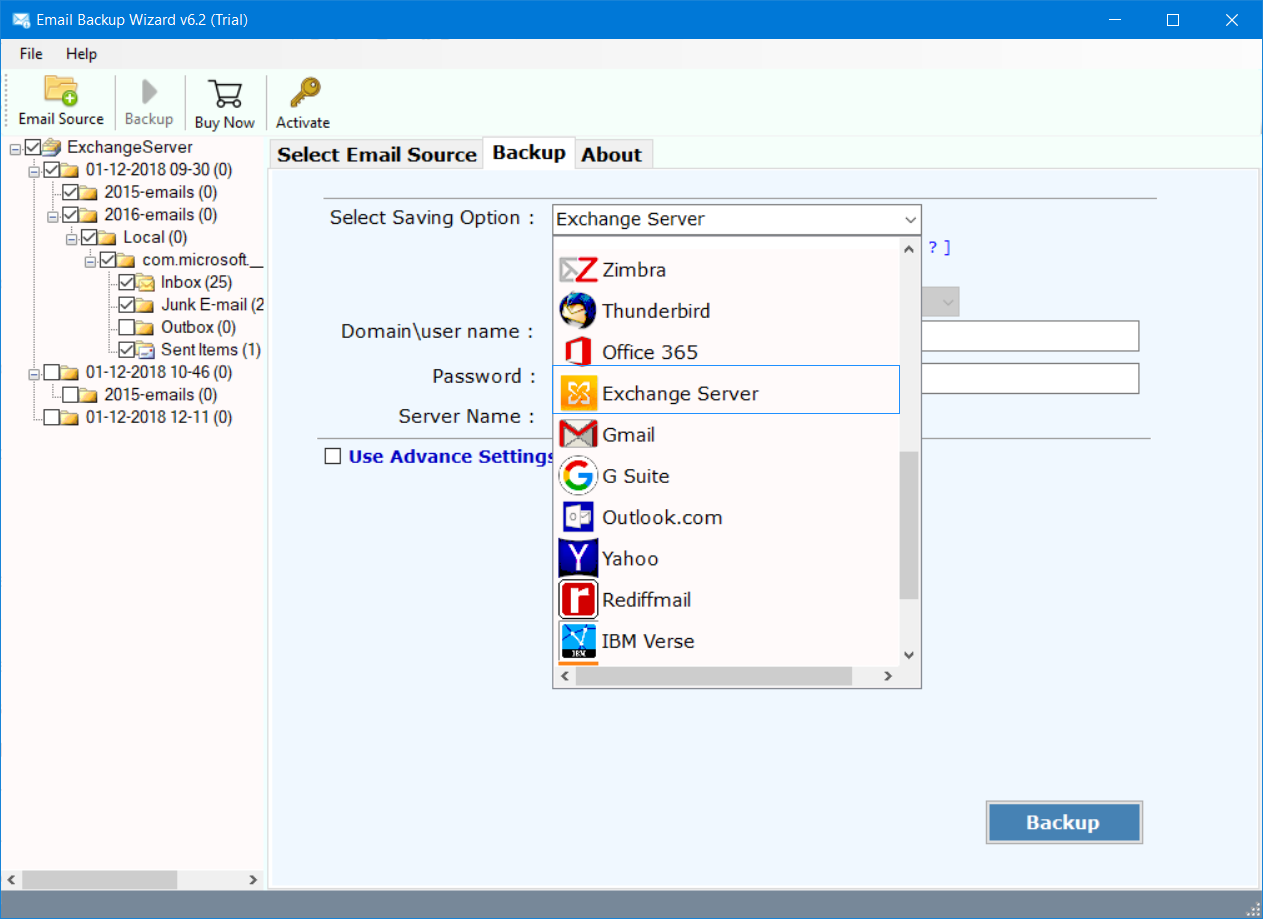Pick the Zimbra icon in the saving list
The width and height of the screenshot is (1263, 919).
(x=578, y=270)
